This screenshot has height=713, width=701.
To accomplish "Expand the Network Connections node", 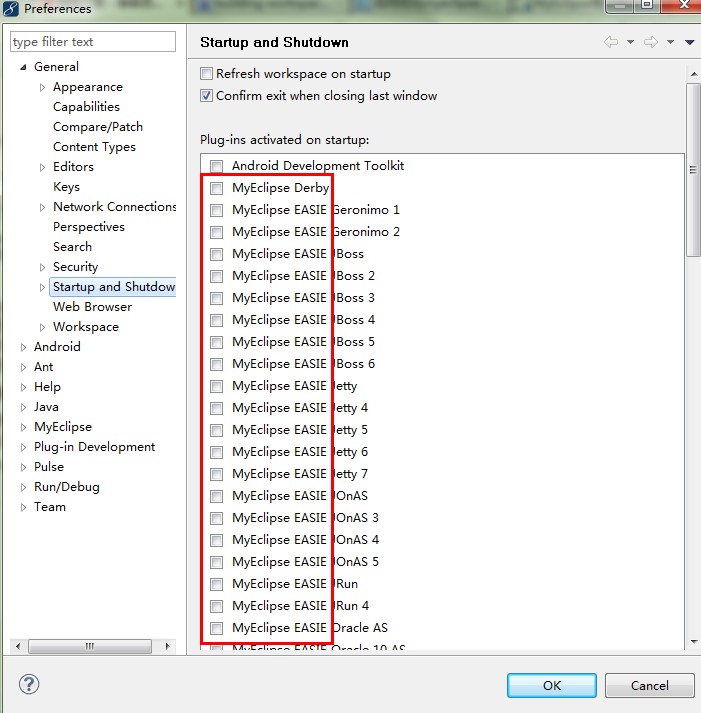I will (42, 207).
